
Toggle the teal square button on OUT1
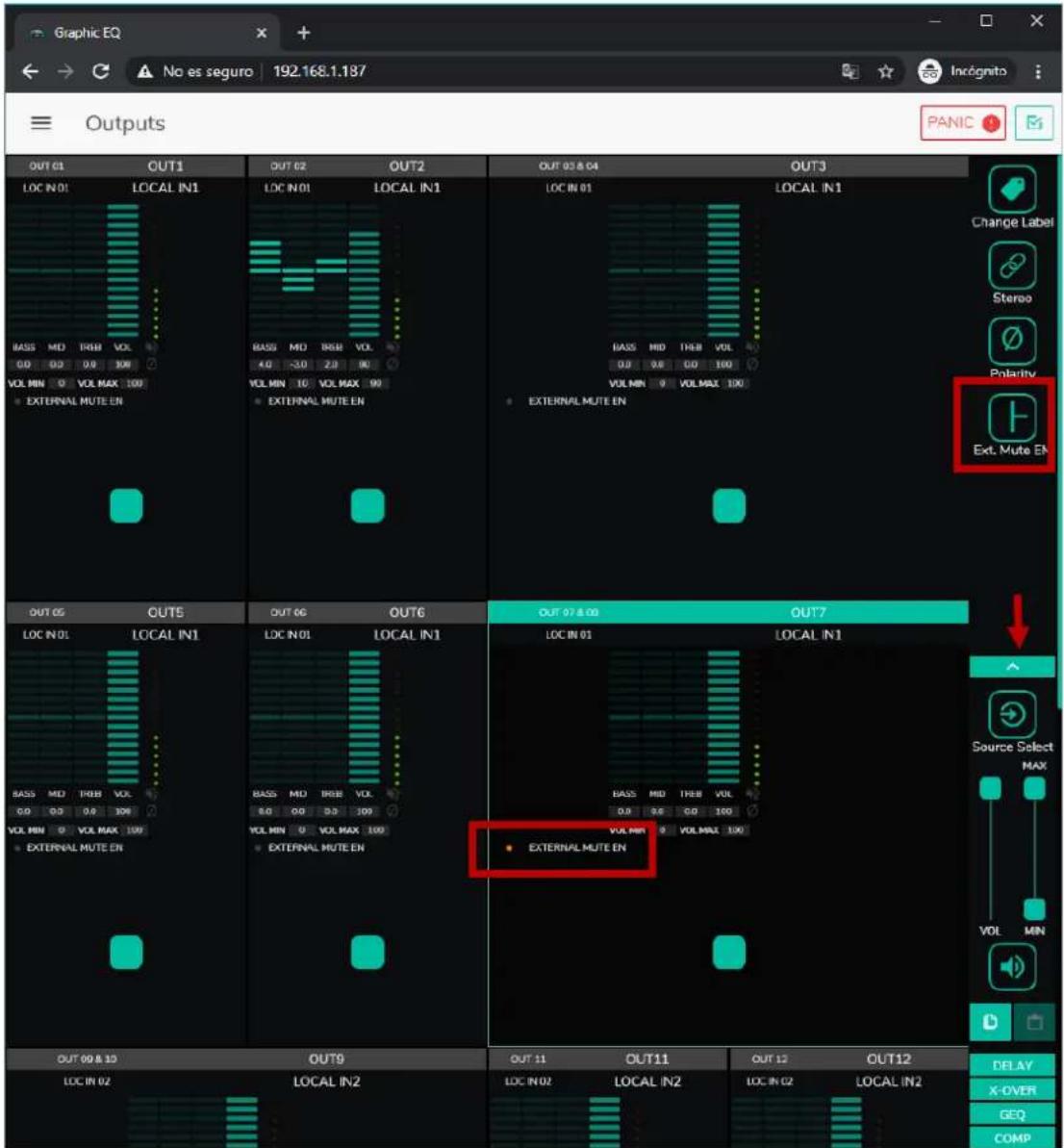126,506
